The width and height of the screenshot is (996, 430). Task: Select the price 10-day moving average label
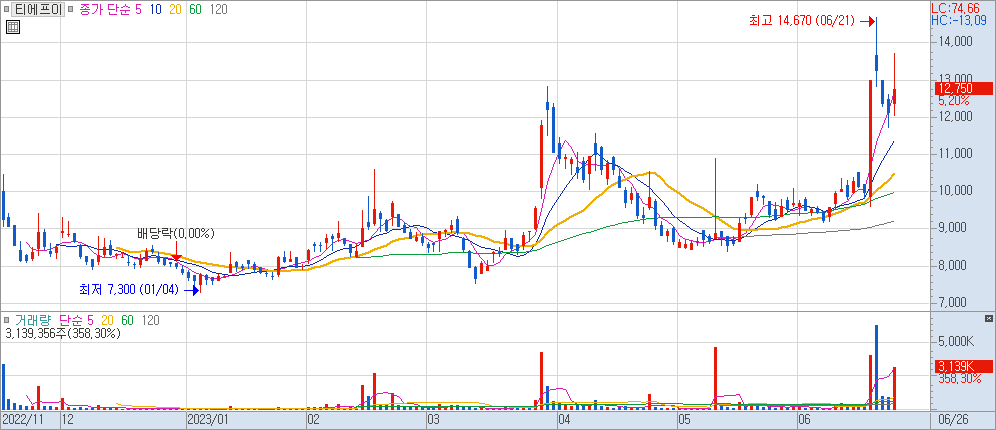[156, 10]
